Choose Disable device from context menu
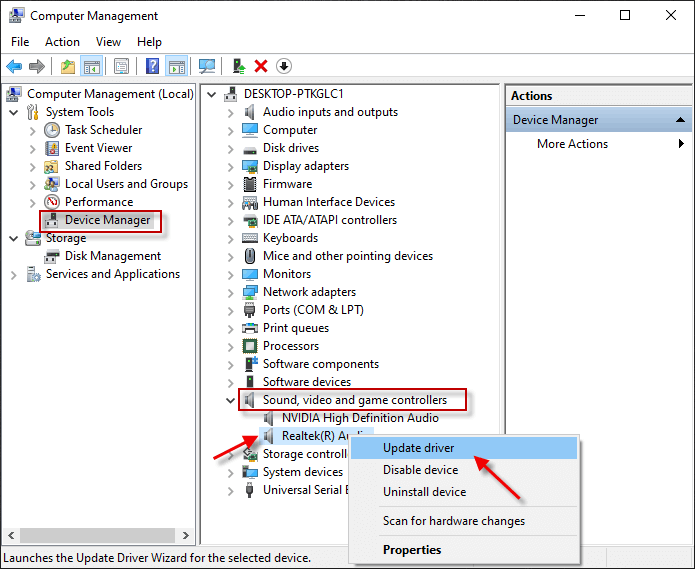Image resolution: width=695 pixels, height=569 pixels. click(464, 470)
